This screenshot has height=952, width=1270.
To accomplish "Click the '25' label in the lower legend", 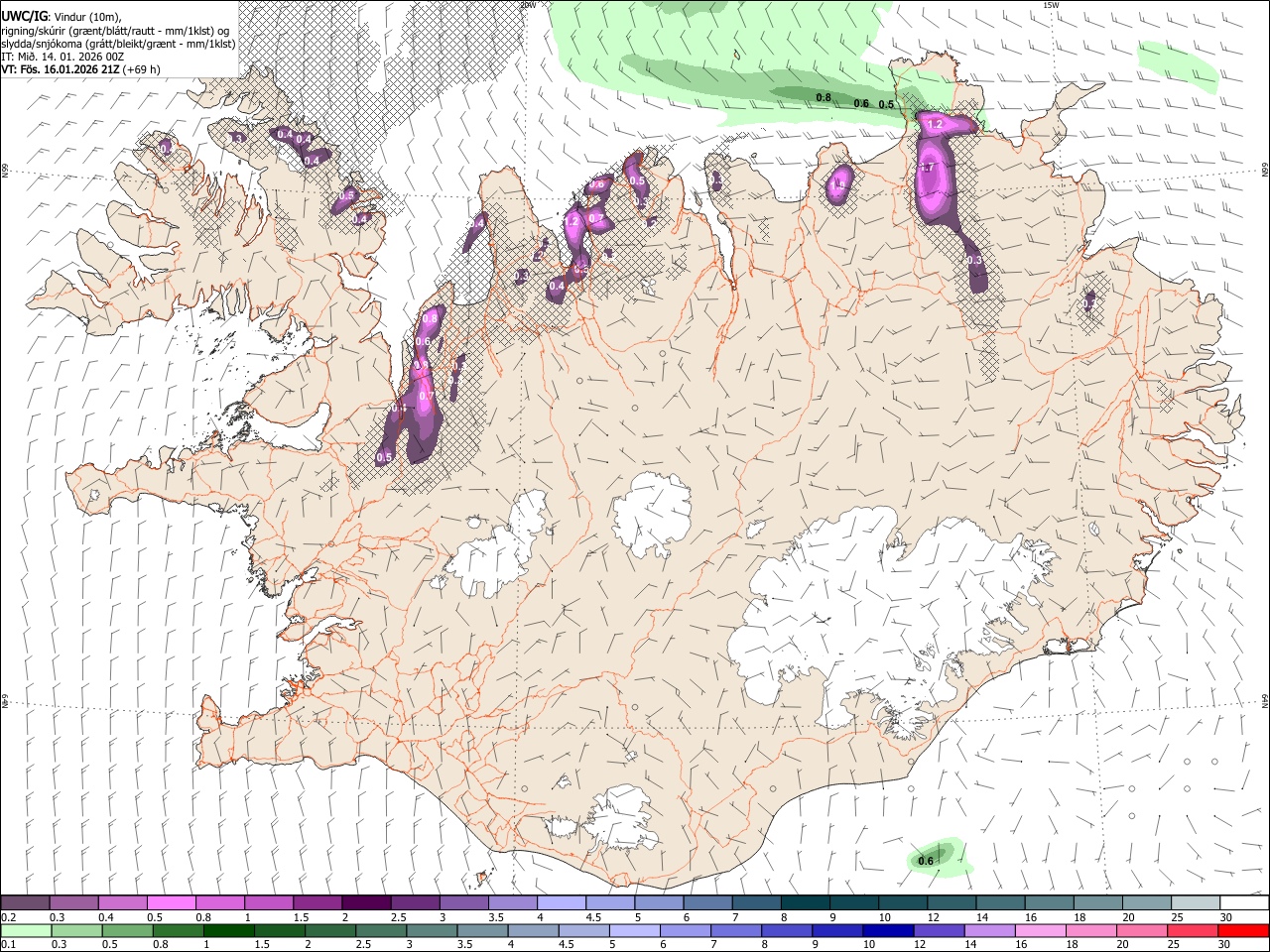I will [1176, 945].
